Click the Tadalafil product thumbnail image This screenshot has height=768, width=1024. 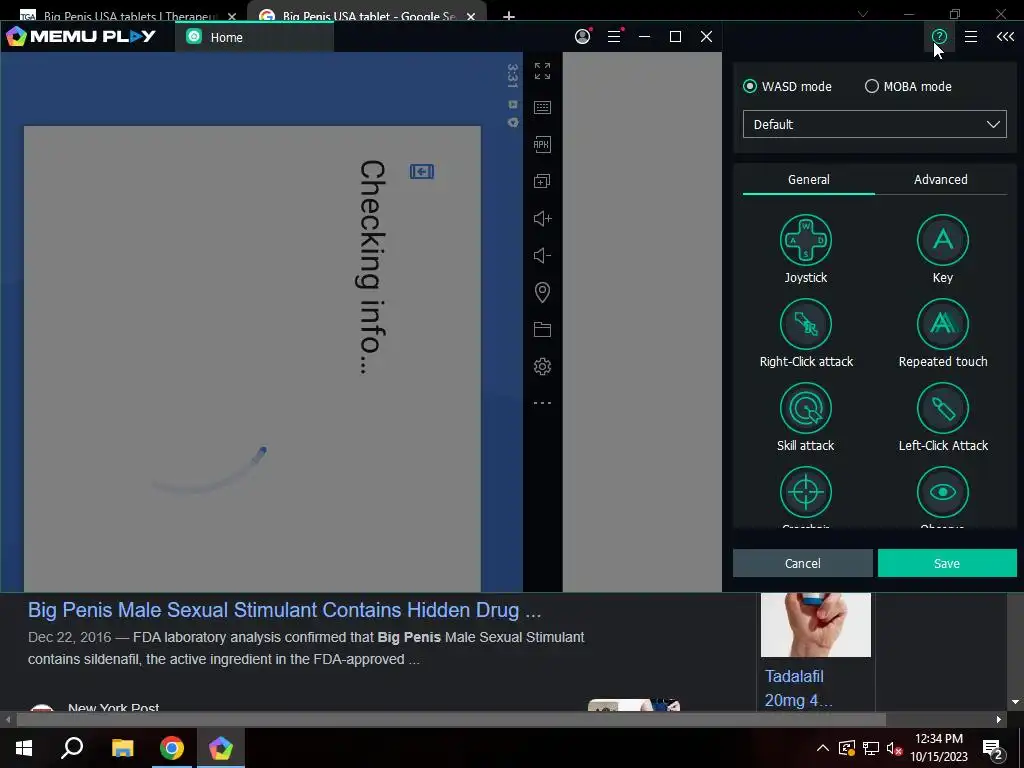pyautogui.click(x=816, y=624)
